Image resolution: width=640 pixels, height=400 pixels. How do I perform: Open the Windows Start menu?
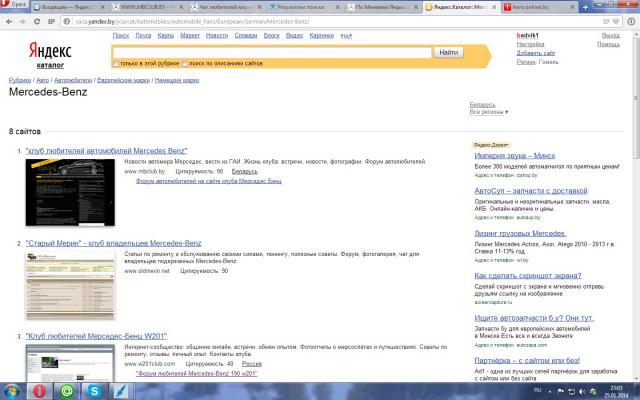point(13,390)
